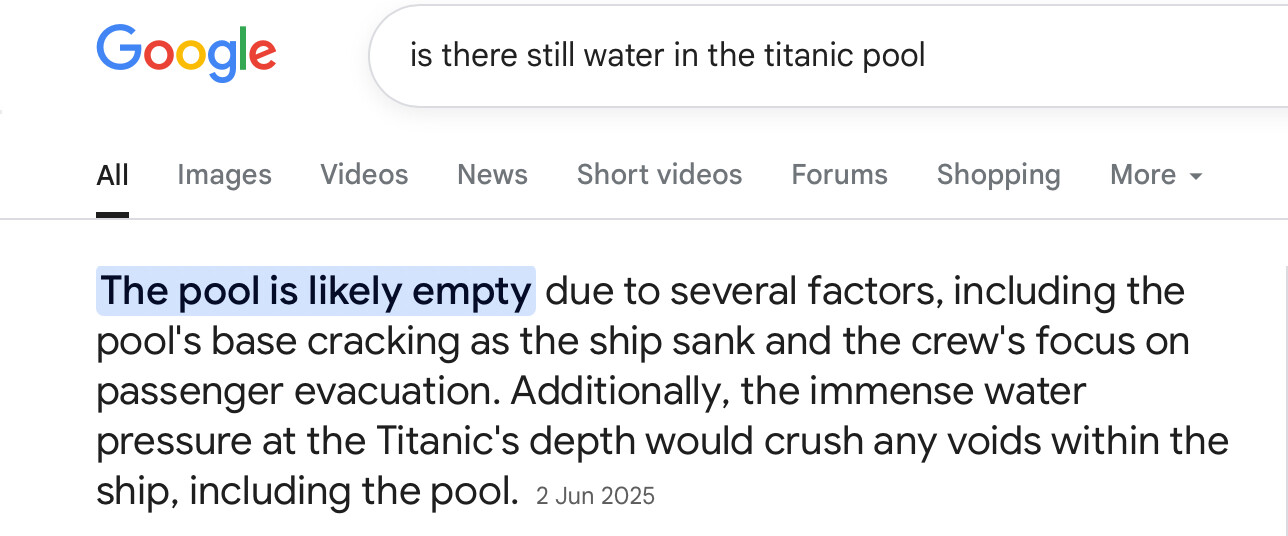
Task: Focus the Google search input field
Action: pyautogui.click(x=828, y=56)
